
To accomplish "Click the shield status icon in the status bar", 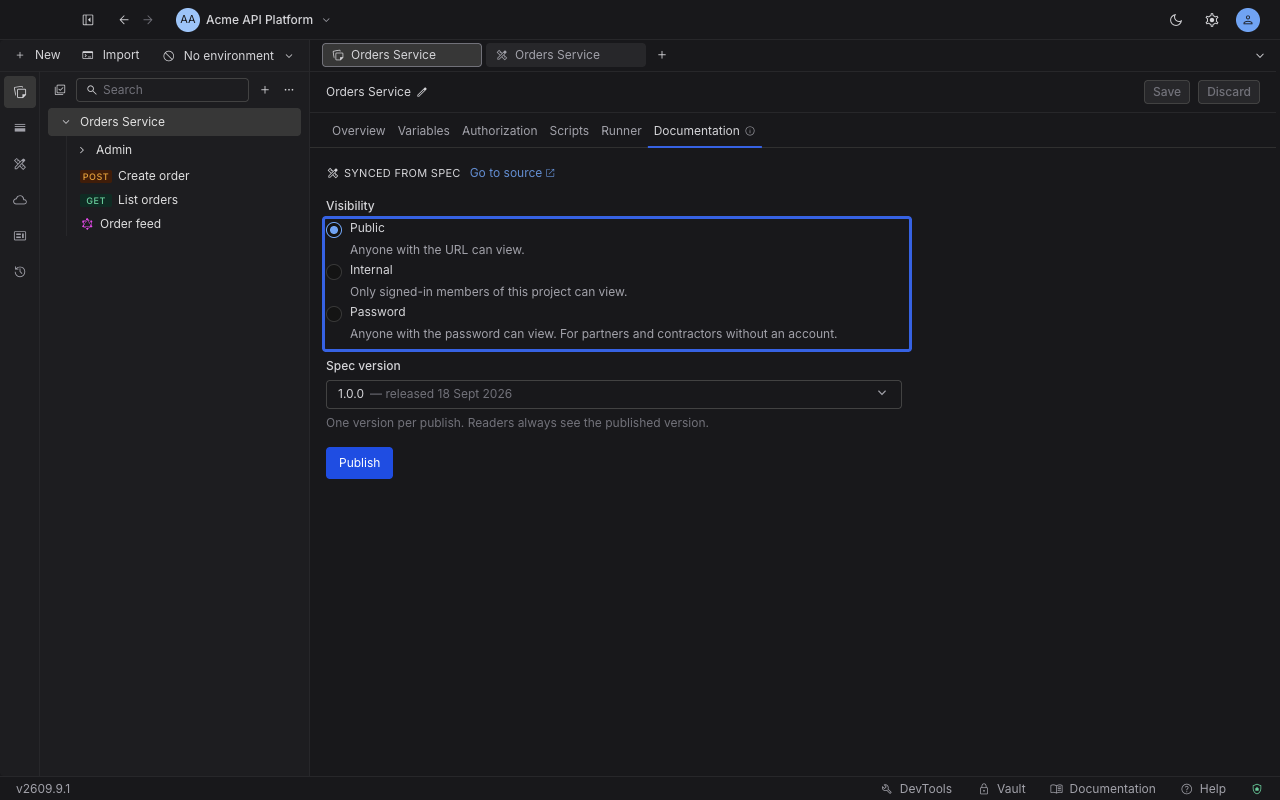I will (1257, 789).
